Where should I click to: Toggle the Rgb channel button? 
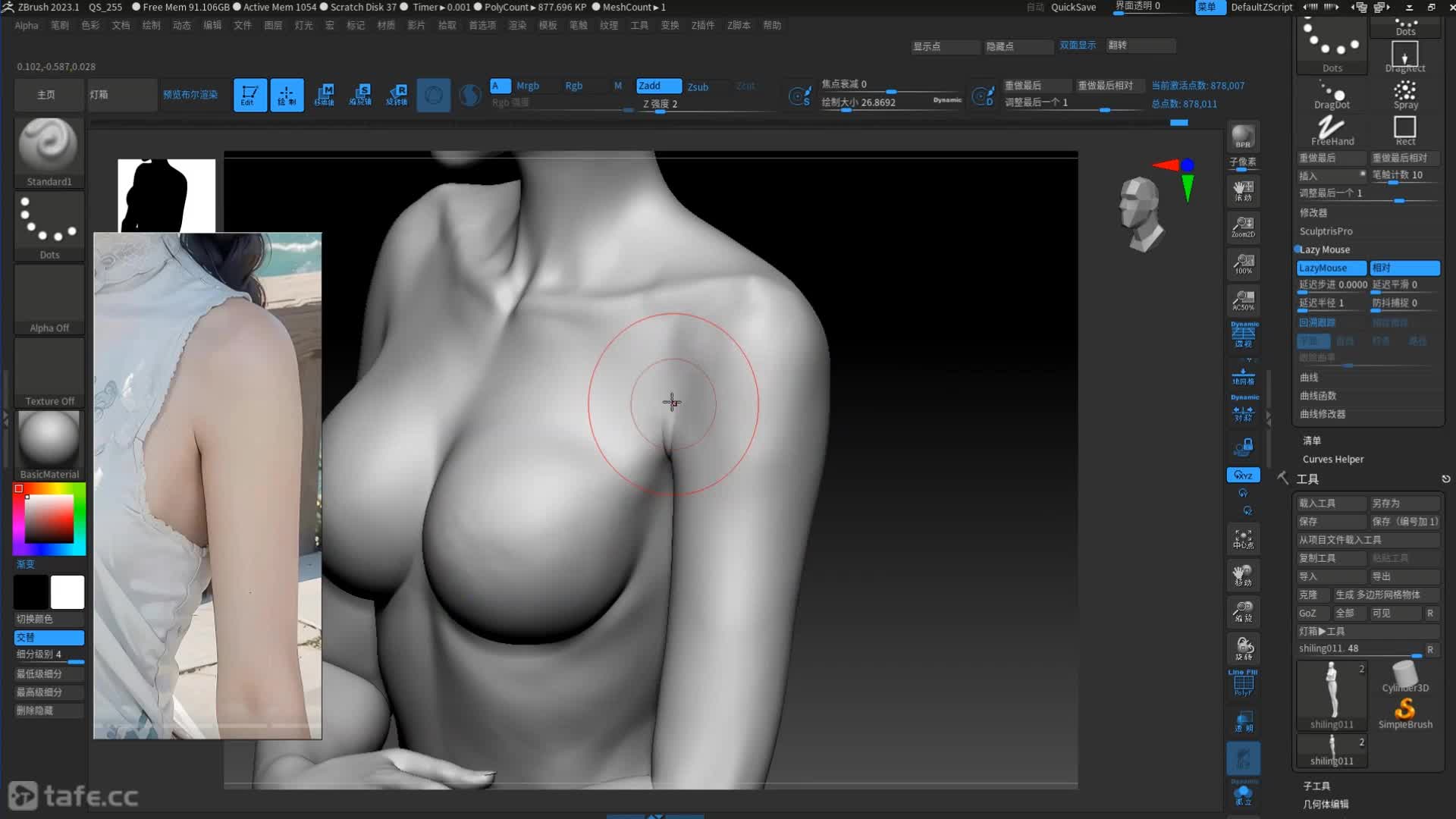[574, 86]
